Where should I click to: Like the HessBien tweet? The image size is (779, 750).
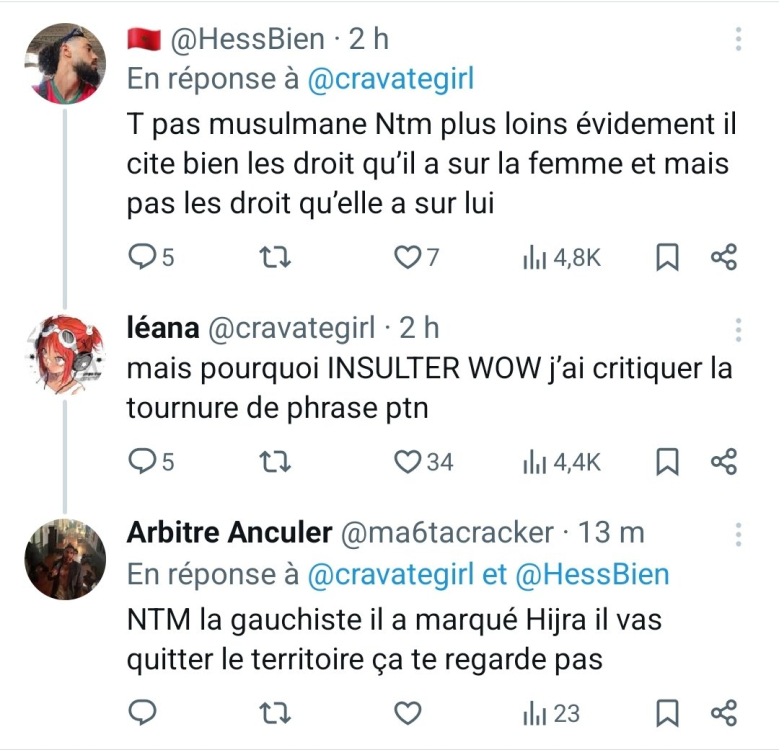[x=406, y=258]
